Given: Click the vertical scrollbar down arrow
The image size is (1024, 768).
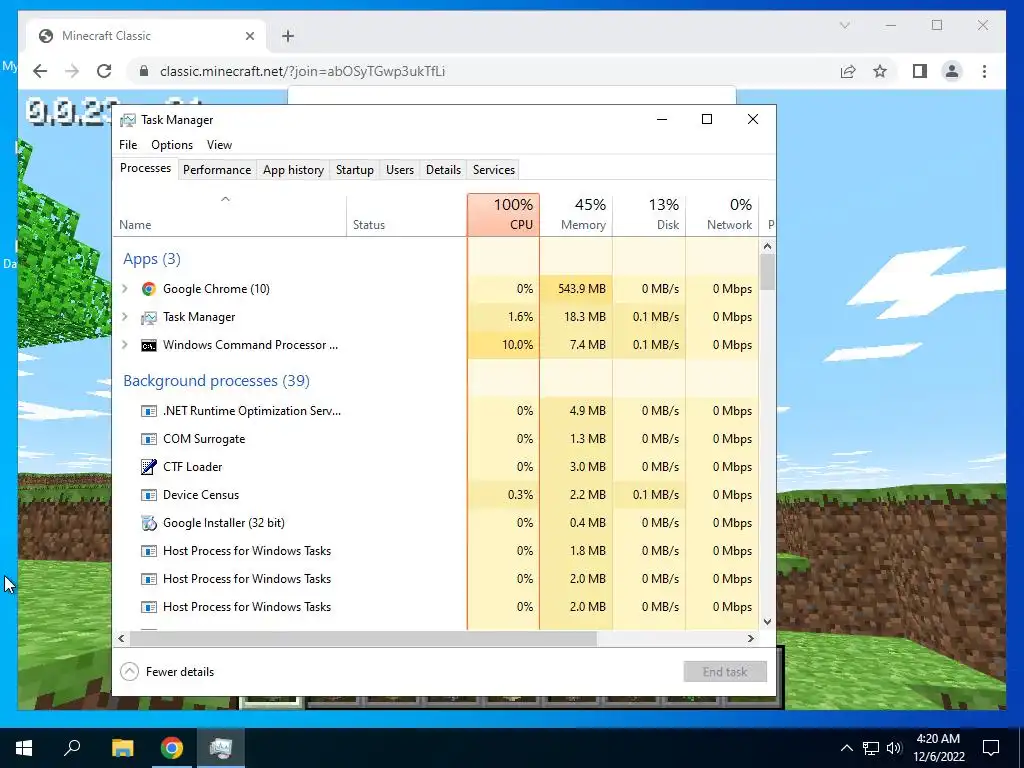Looking at the screenshot, I should (767, 622).
